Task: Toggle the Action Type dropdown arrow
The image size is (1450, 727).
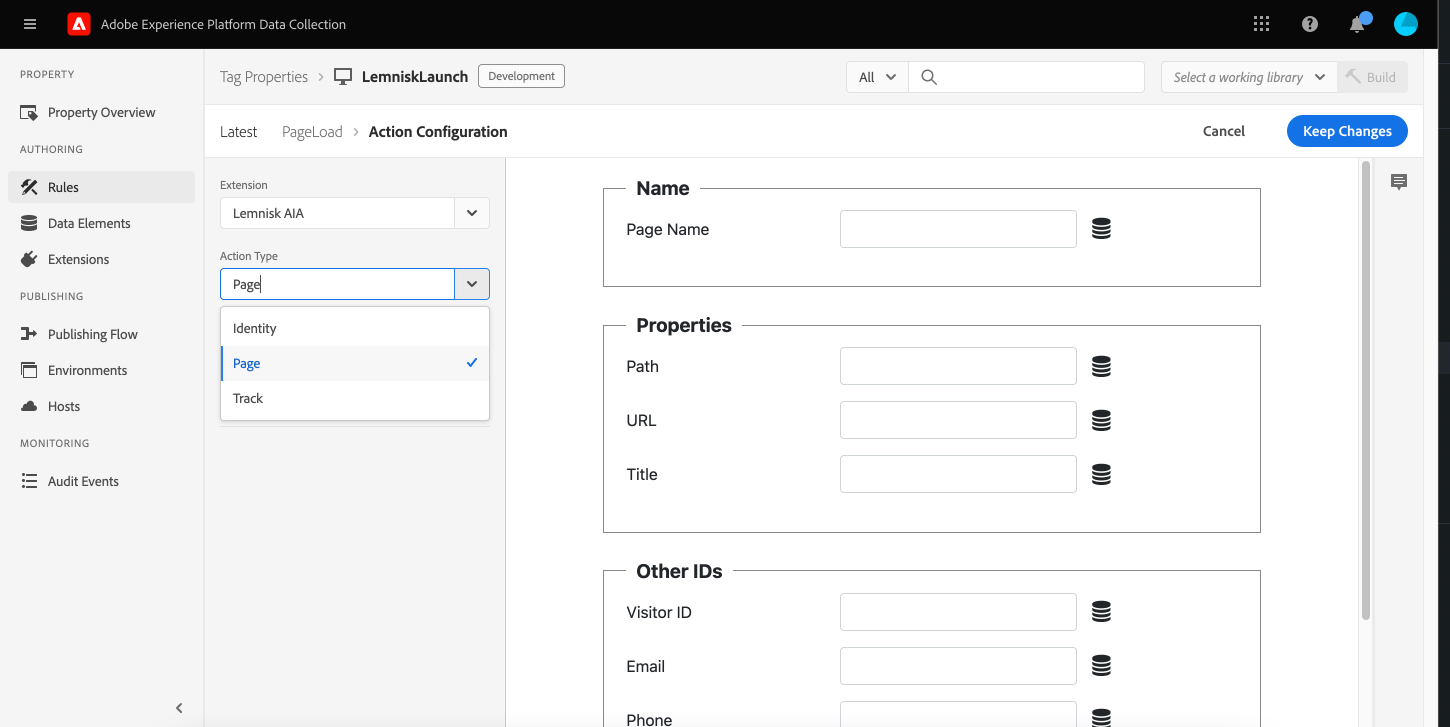Action: (x=472, y=284)
